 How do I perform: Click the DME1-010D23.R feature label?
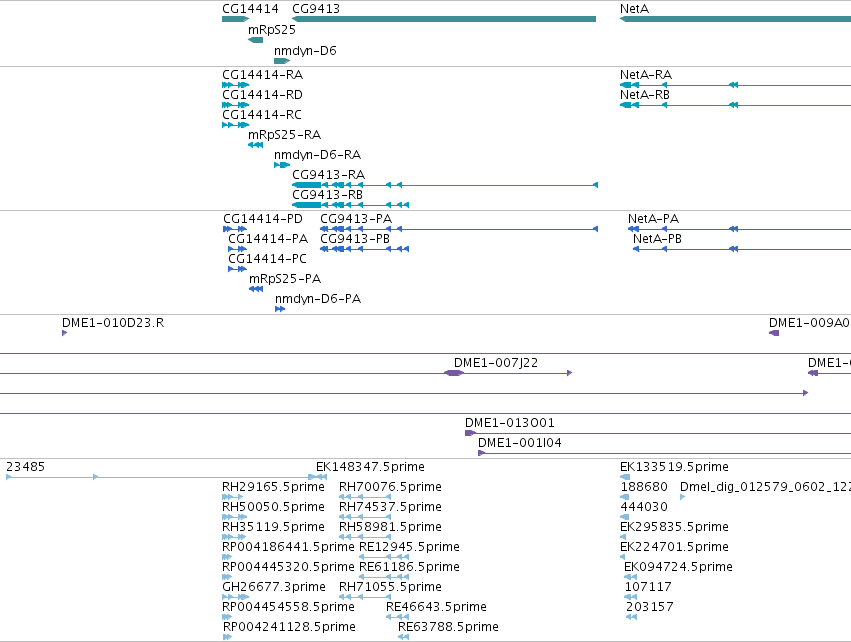point(113,323)
